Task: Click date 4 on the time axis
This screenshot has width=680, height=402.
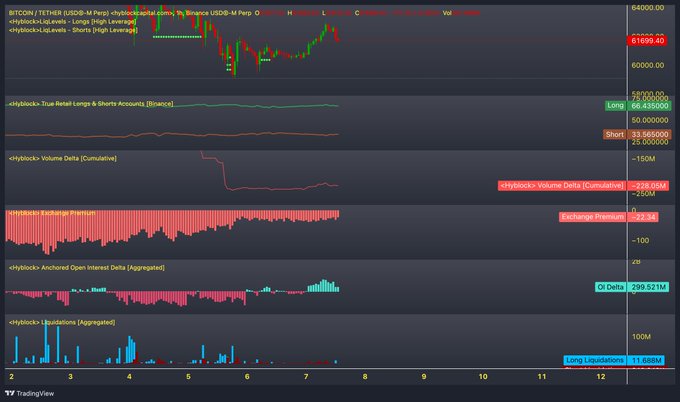Action: click(129, 376)
